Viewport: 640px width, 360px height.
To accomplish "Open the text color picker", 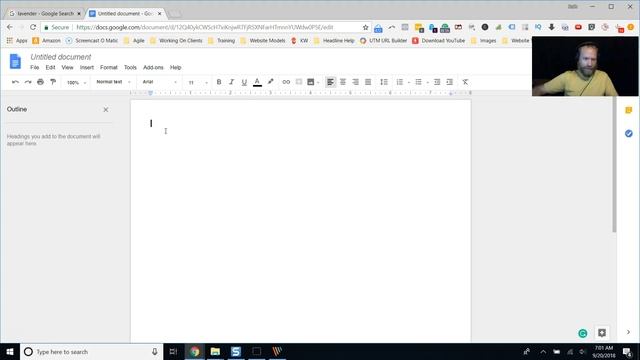I will [x=257, y=82].
